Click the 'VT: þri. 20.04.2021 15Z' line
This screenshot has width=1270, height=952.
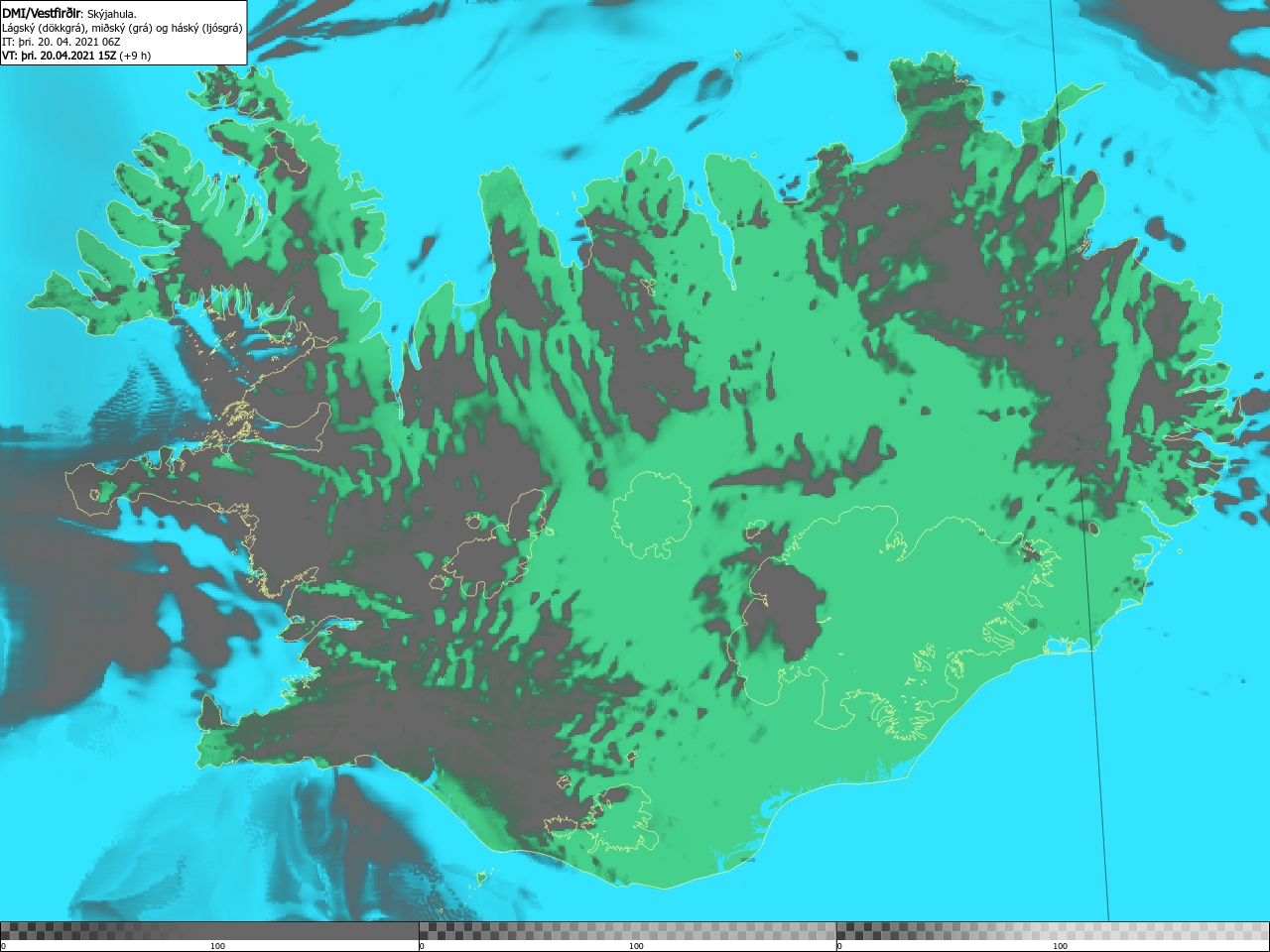tap(76, 56)
